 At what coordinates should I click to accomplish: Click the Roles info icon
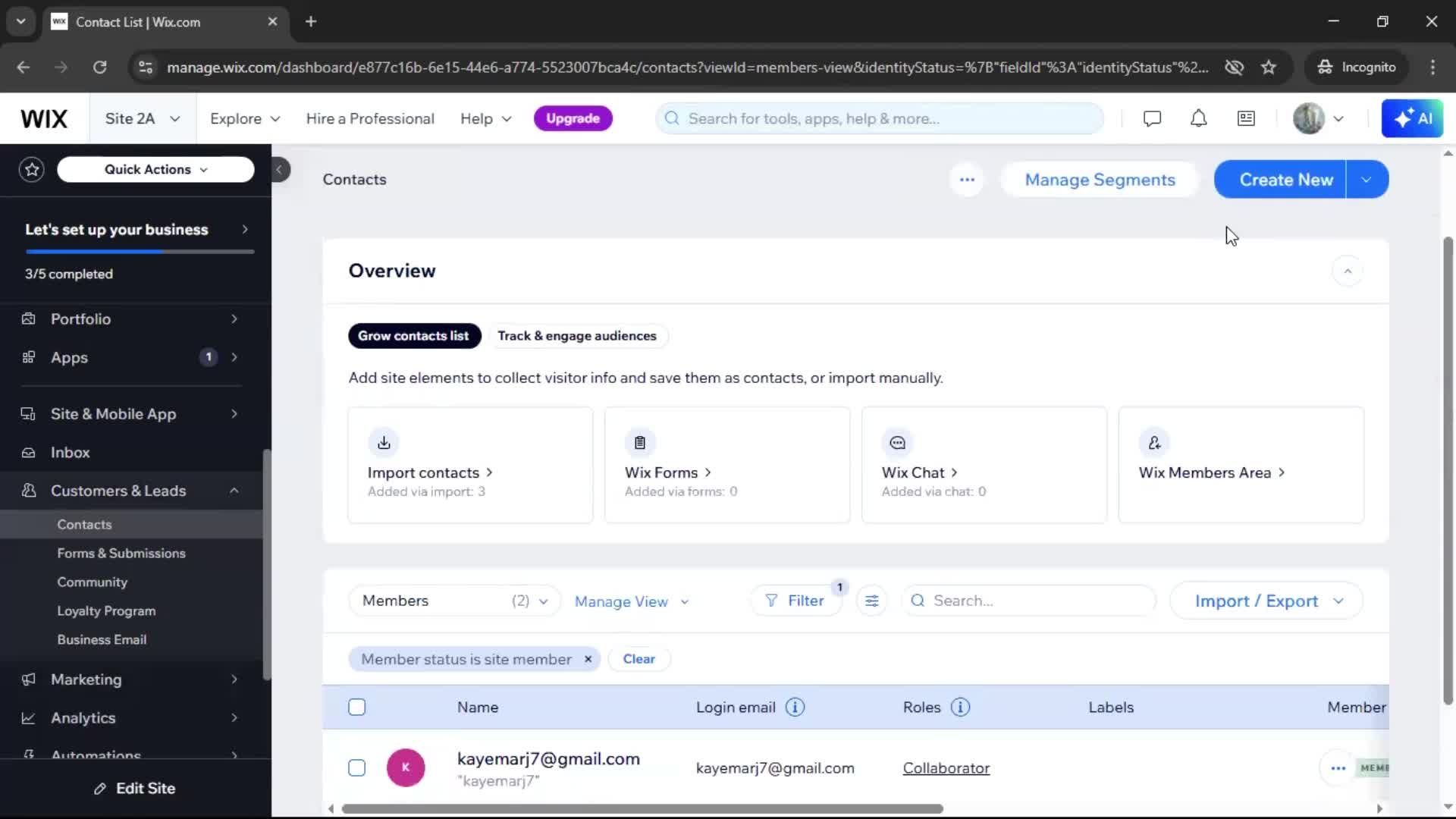click(960, 707)
